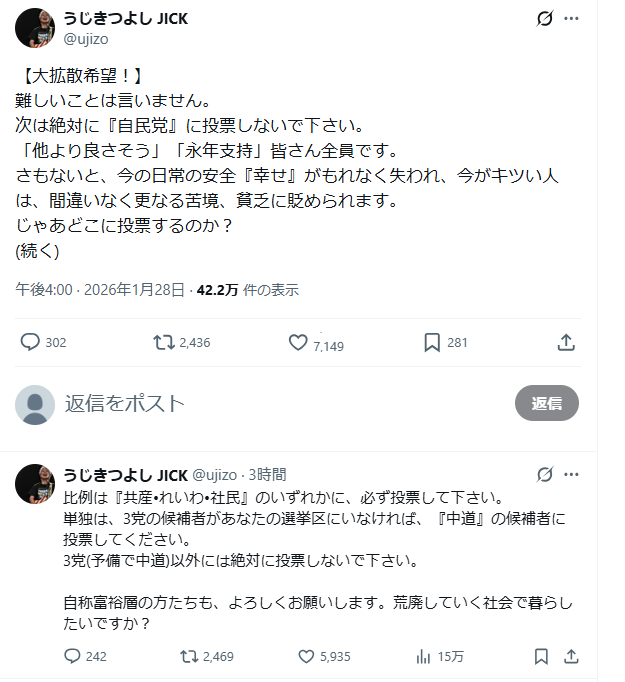Open more options on the reply post
Screen dimensions: 625x682
(x=571, y=474)
